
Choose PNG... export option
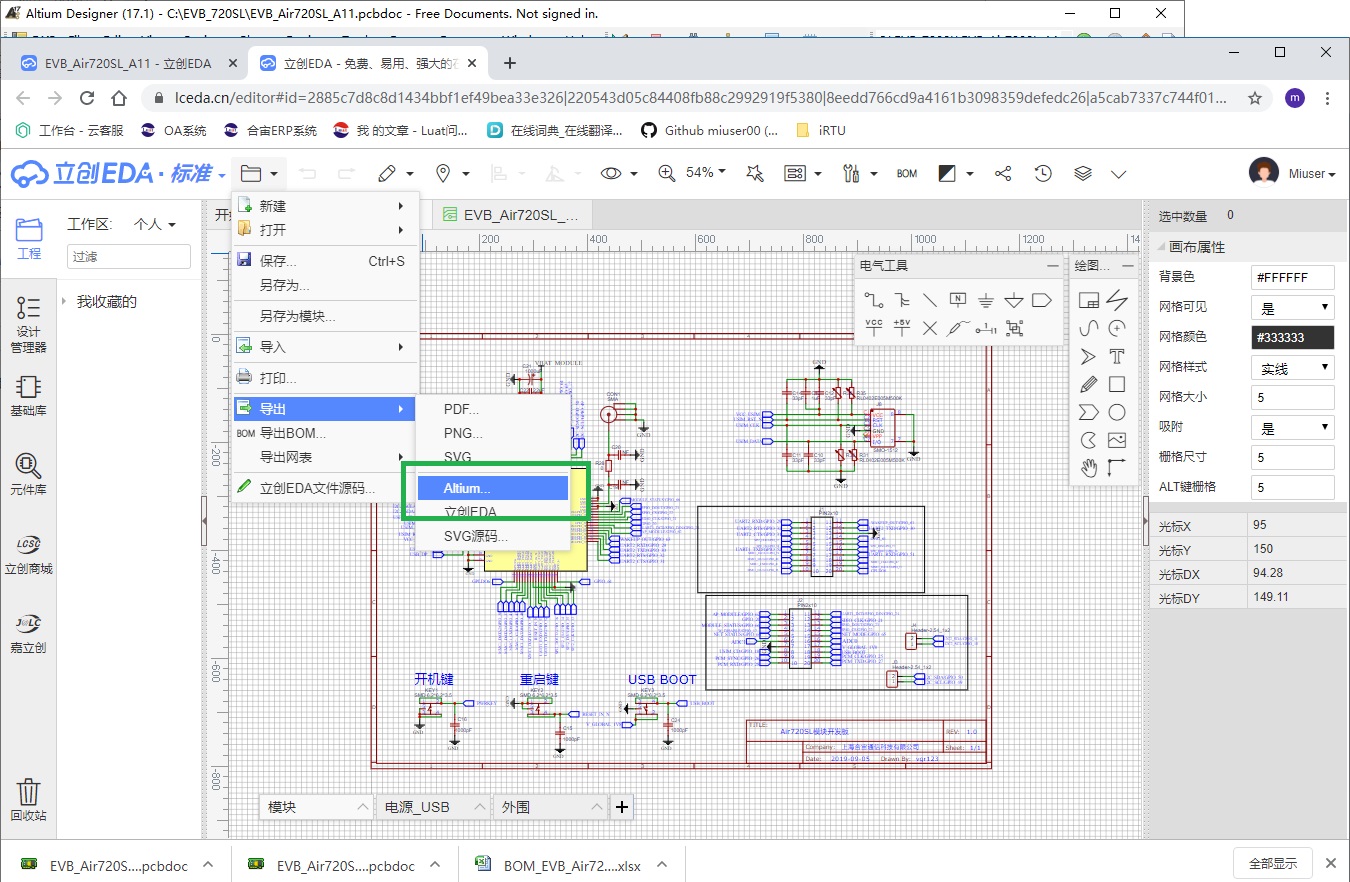point(493,433)
